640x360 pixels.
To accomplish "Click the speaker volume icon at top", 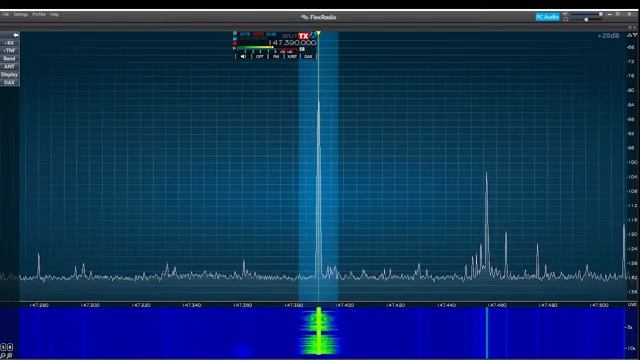I will pos(565,14).
